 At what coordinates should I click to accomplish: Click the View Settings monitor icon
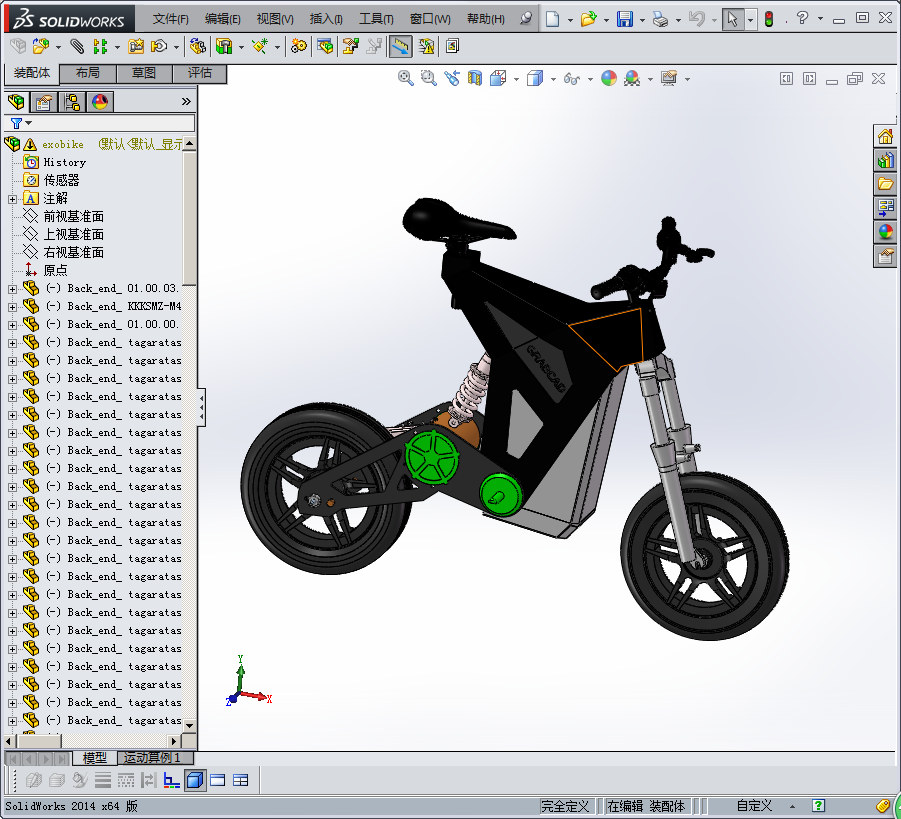(x=669, y=78)
